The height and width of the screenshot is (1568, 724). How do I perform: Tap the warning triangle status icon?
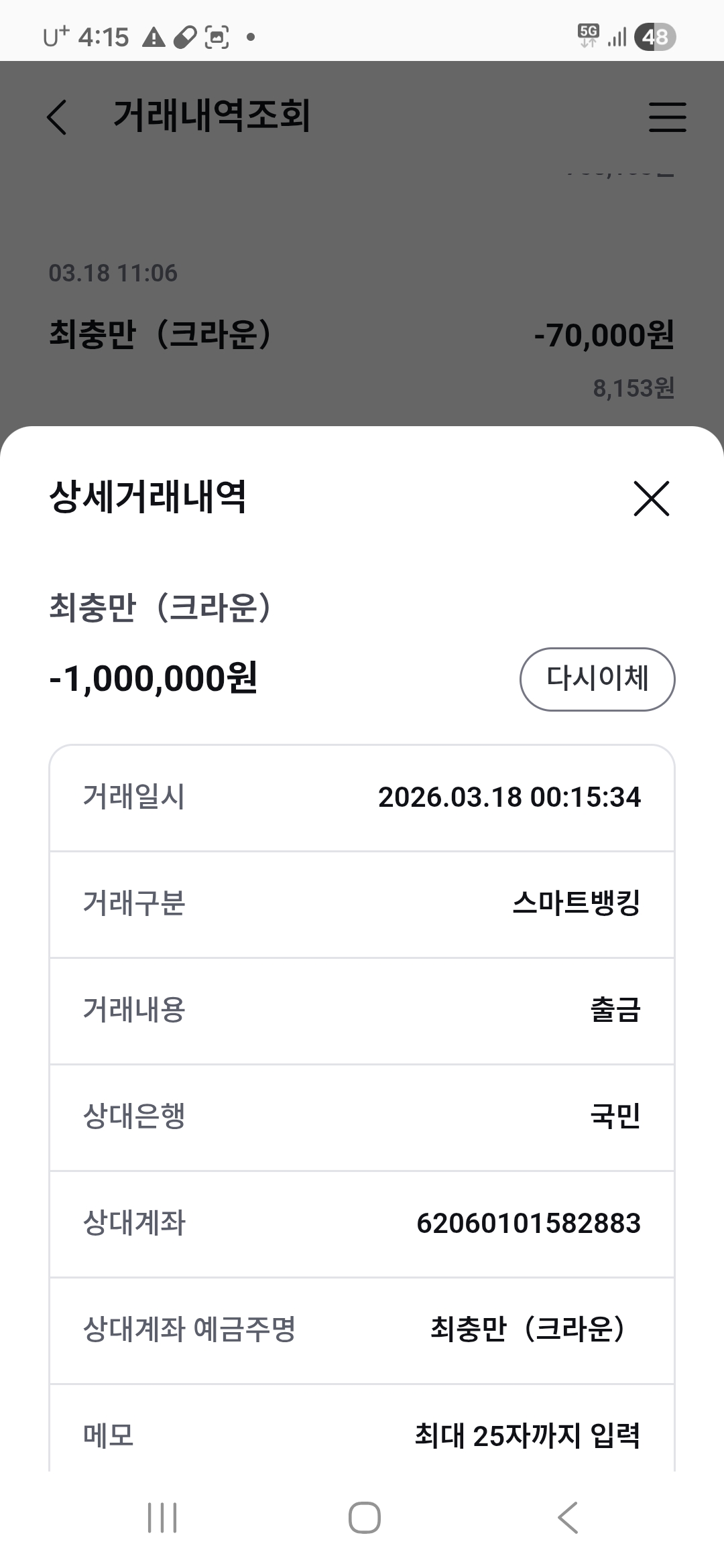click(154, 38)
